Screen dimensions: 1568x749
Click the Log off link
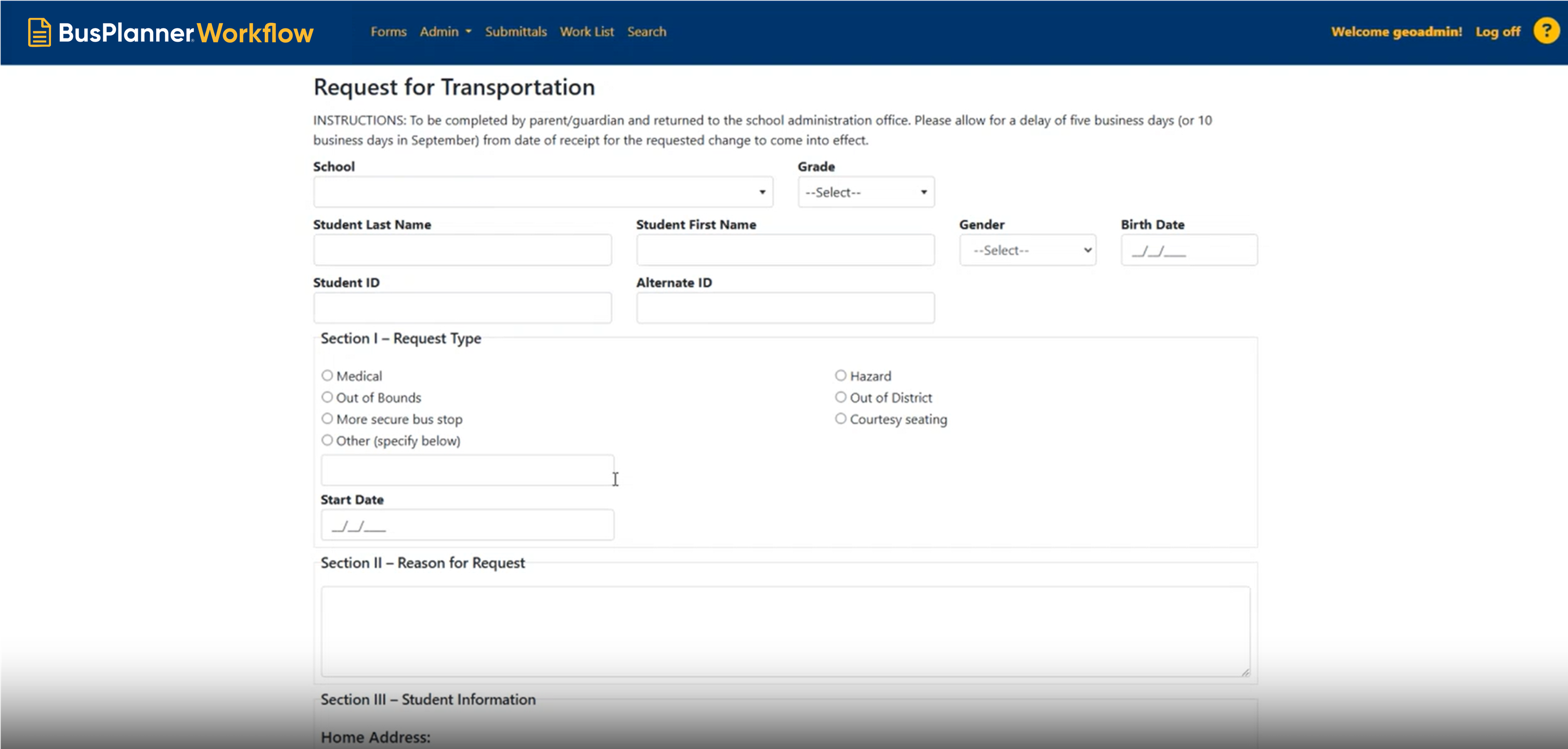pyautogui.click(x=1497, y=32)
